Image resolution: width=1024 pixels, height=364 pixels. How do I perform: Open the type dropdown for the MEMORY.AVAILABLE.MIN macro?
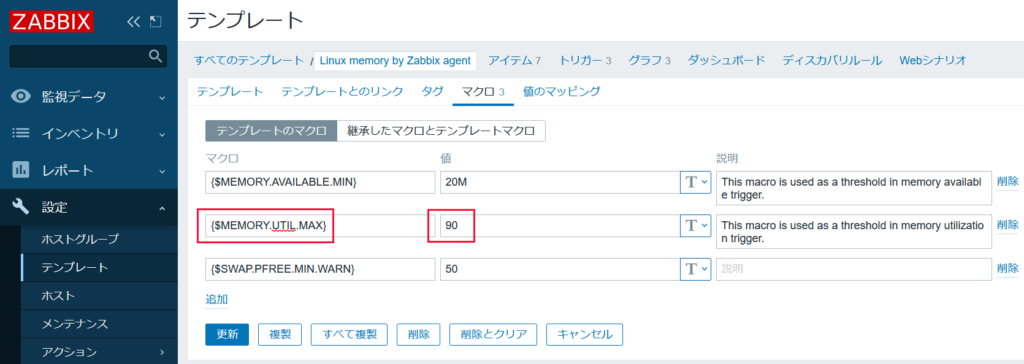696,182
